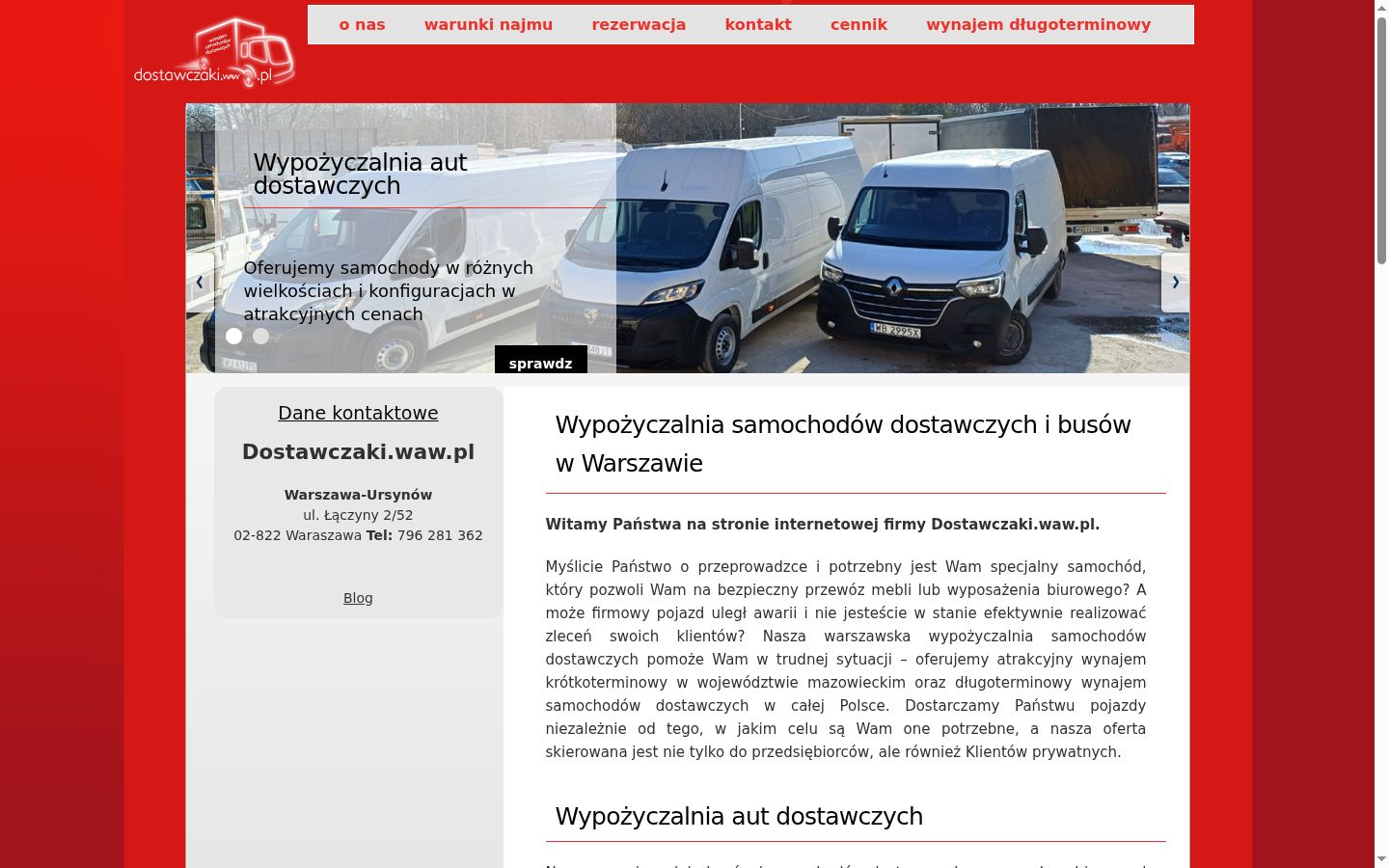Screen dimensions: 1389x868
Task: Click the dostawczaki.waw.pl truck logo
Action: (x=214, y=52)
